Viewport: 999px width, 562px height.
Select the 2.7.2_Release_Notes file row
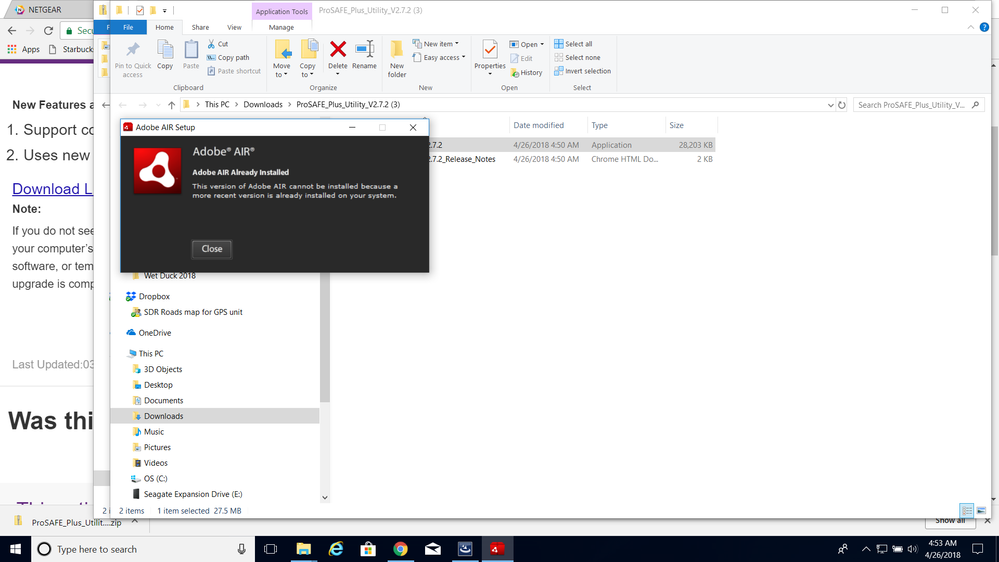[x=571, y=159]
